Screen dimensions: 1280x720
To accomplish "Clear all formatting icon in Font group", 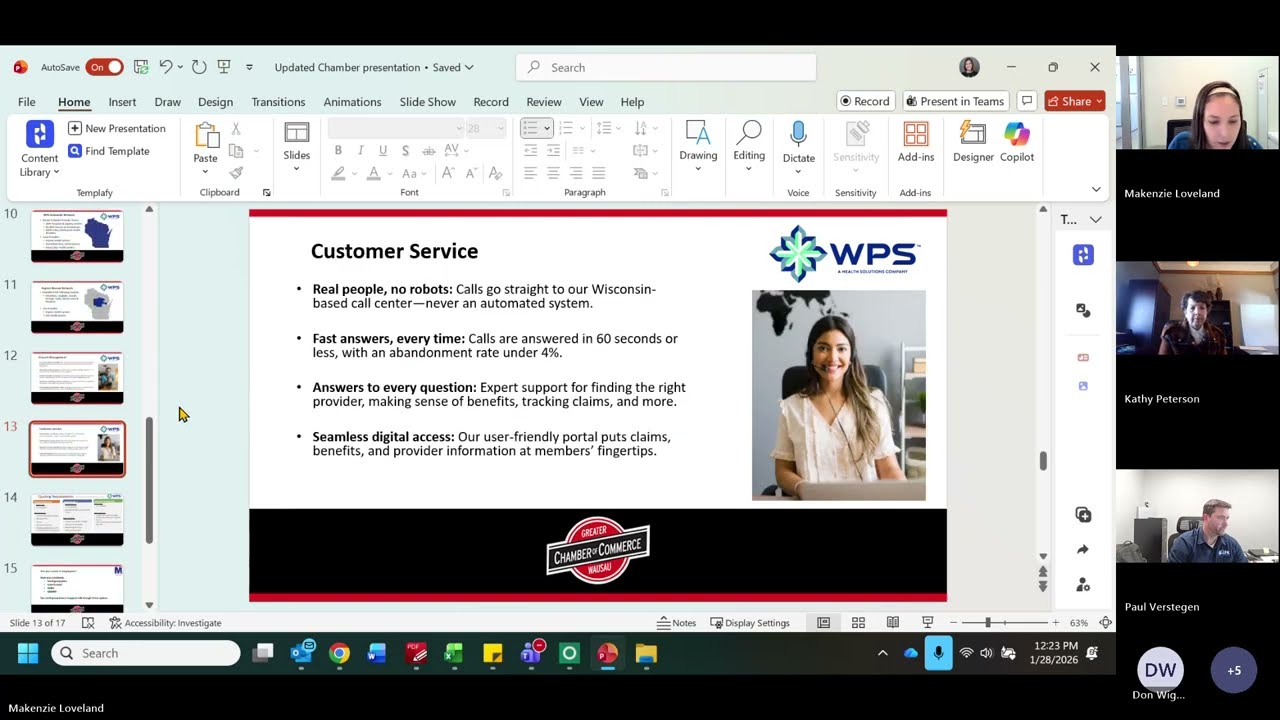I will tap(495, 173).
